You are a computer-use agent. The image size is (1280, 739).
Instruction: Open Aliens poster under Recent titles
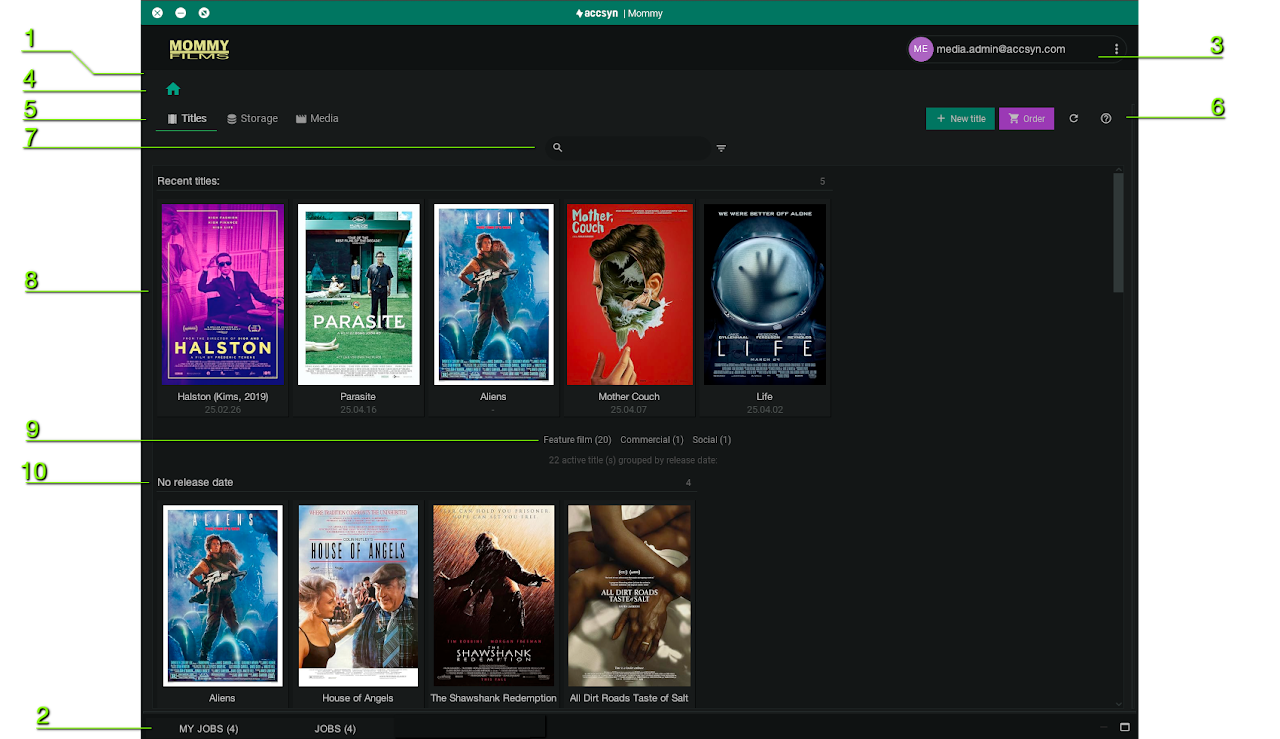coord(494,295)
